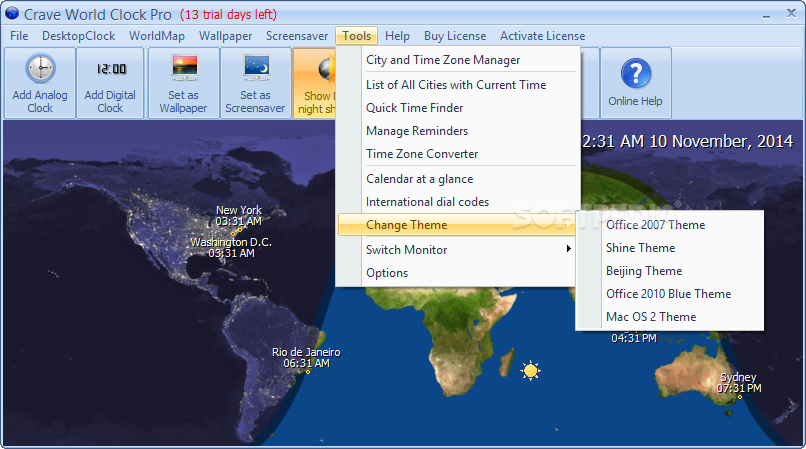Open the Help menu
The height and width of the screenshot is (449, 806).
397,36
